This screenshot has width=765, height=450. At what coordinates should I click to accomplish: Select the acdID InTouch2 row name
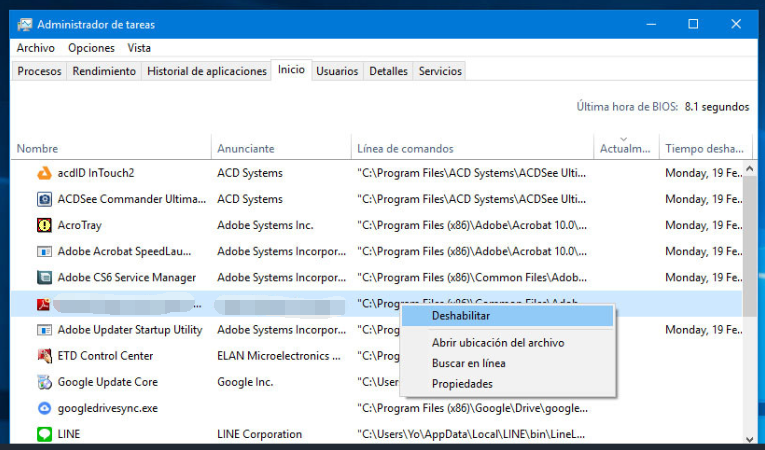[x=96, y=173]
